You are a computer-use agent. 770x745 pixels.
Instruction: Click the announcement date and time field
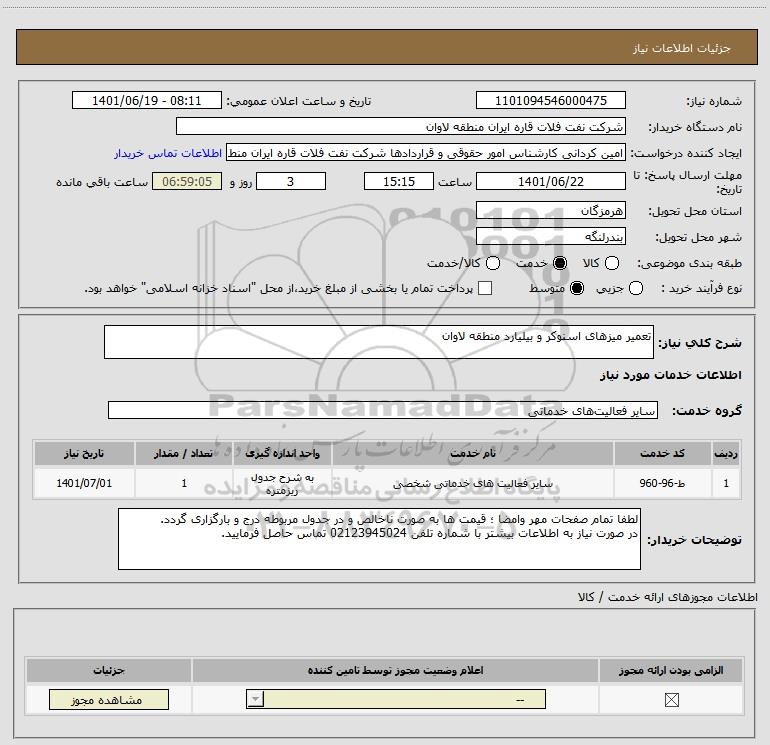coord(147,100)
